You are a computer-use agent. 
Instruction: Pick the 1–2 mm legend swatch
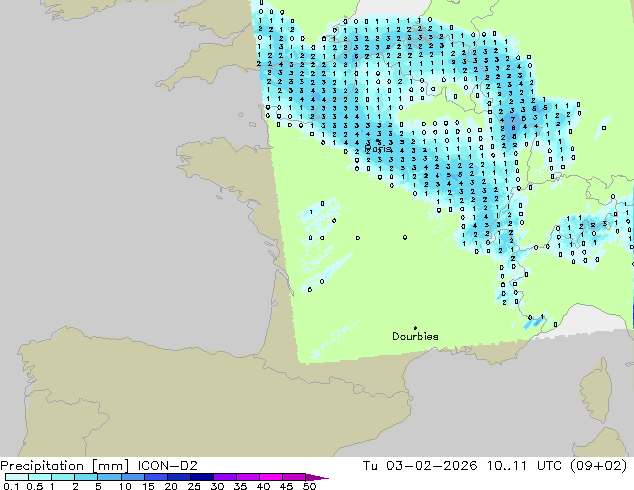(x=63, y=477)
